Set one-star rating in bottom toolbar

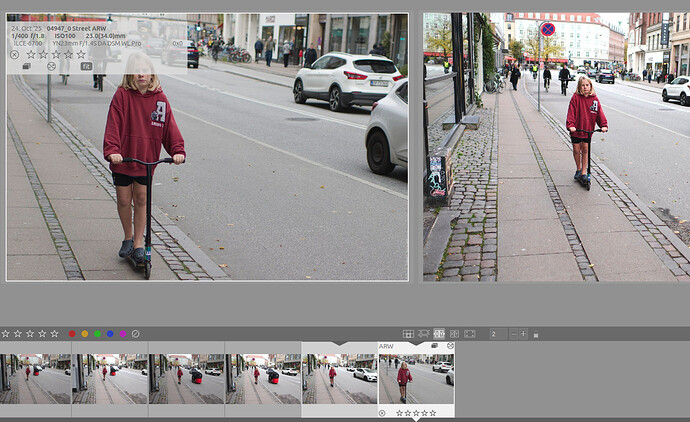click(x=5, y=334)
